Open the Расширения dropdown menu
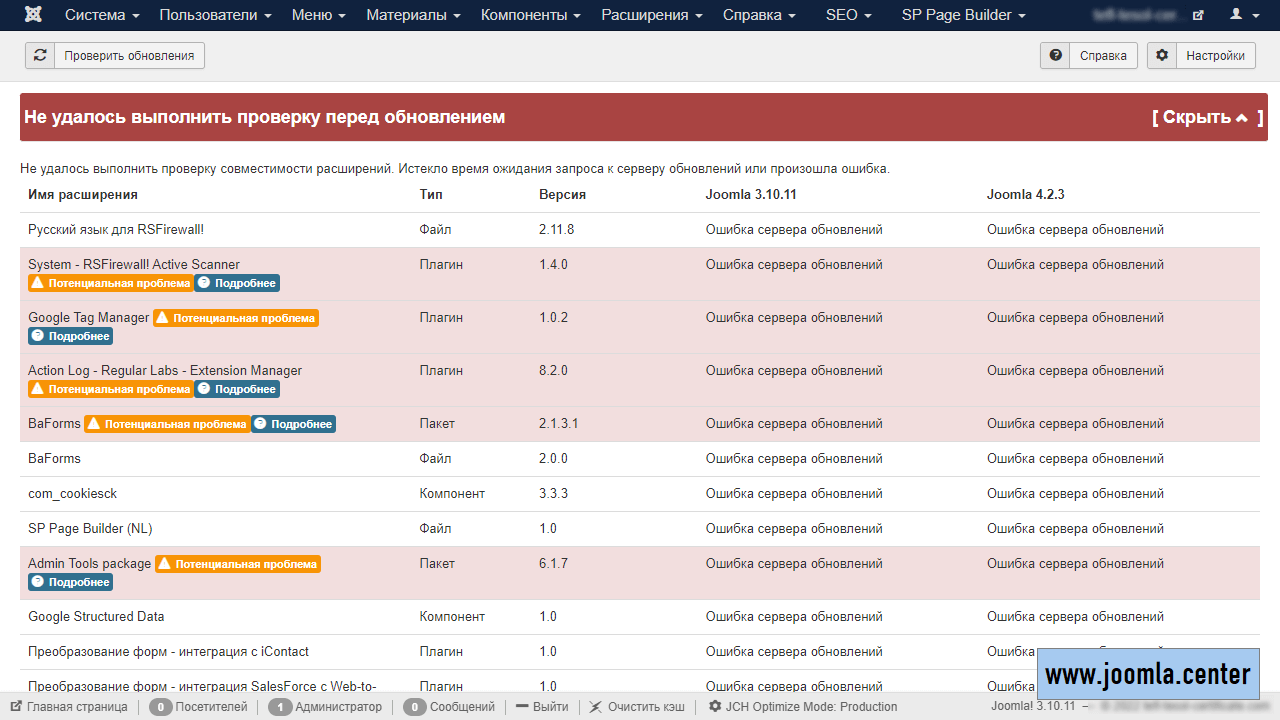The width and height of the screenshot is (1280, 720). pos(652,15)
